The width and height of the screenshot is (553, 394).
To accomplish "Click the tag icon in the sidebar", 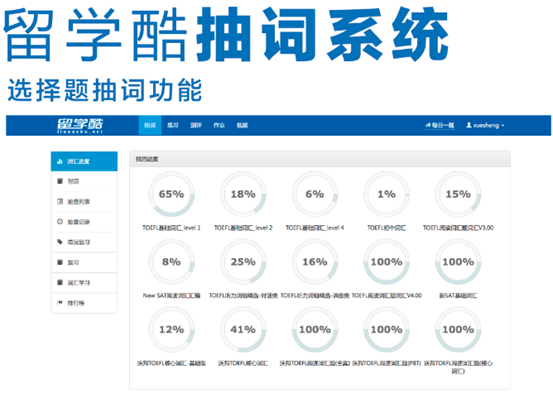I will point(60,242).
